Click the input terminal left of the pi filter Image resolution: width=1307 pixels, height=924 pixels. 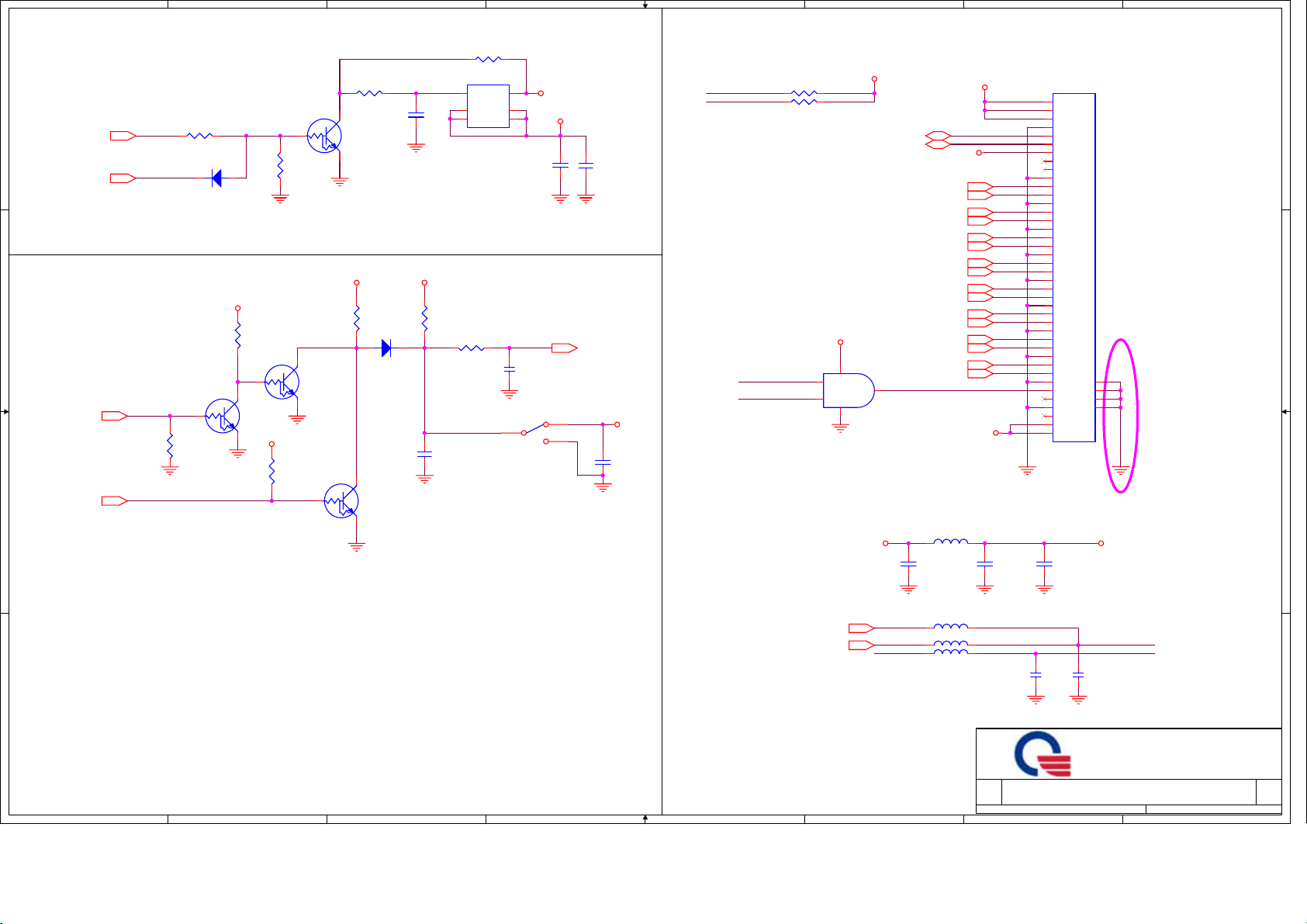886,543
